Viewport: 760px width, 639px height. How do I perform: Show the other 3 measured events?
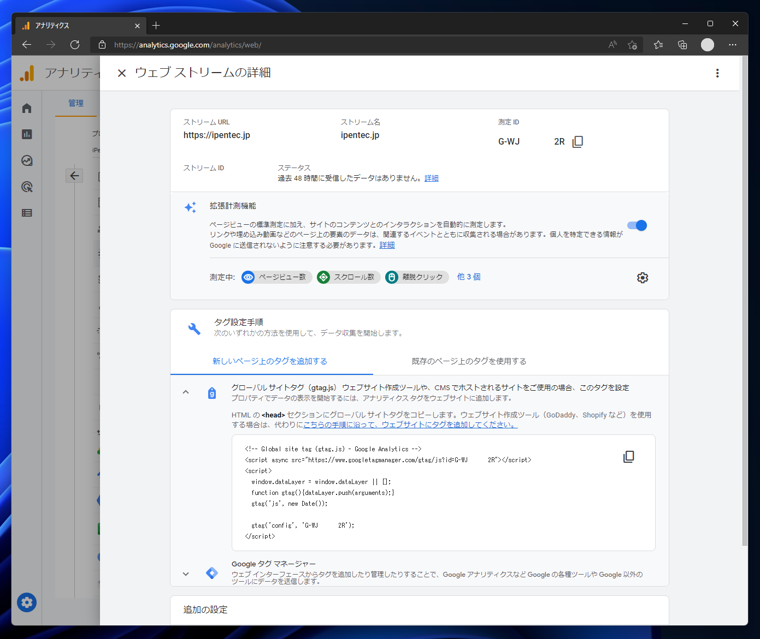click(x=468, y=277)
